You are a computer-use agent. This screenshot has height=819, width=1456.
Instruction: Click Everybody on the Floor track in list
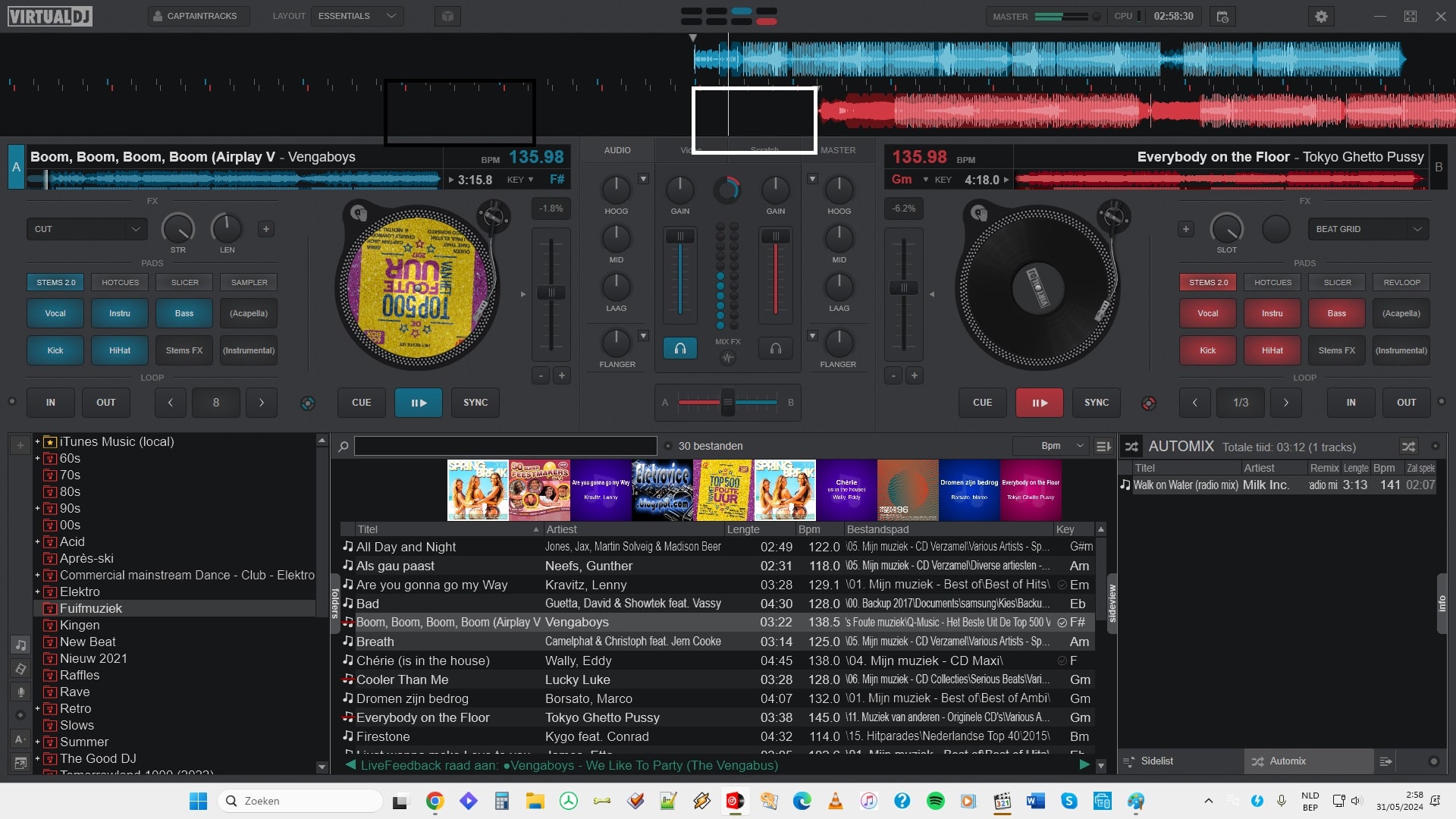pos(423,717)
